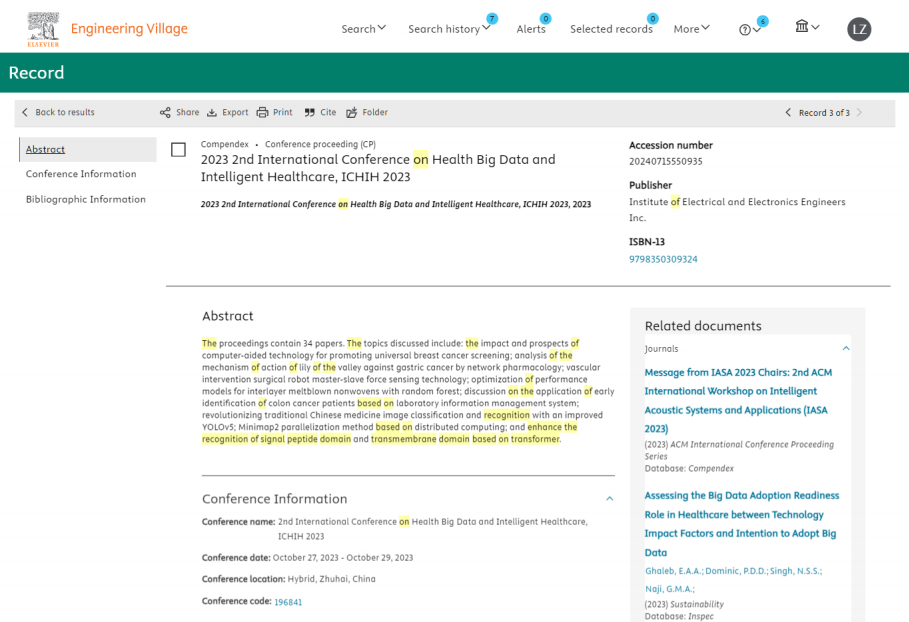The height and width of the screenshot is (622, 909).
Task: Open author link Ghaleb, E.A.A.
Action: 674,571
